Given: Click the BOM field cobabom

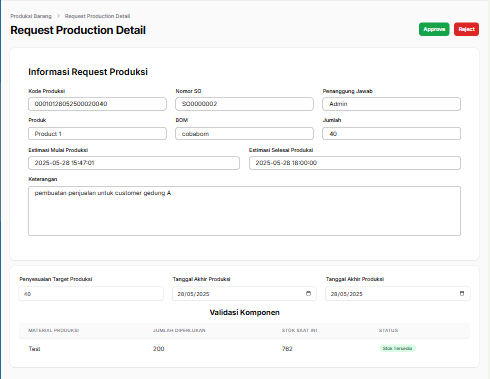Looking at the screenshot, I should pyautogui.click(x=244, y=134).
